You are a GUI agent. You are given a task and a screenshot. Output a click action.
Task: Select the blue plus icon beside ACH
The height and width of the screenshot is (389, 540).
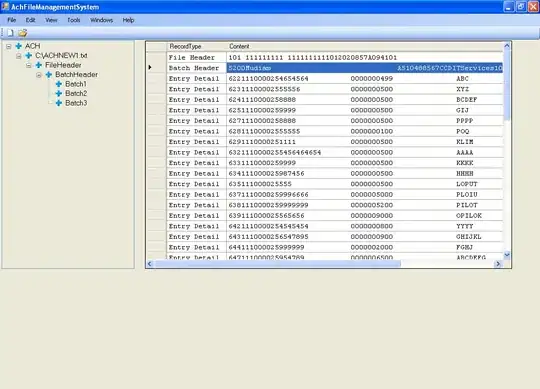(x=19, y=46)
